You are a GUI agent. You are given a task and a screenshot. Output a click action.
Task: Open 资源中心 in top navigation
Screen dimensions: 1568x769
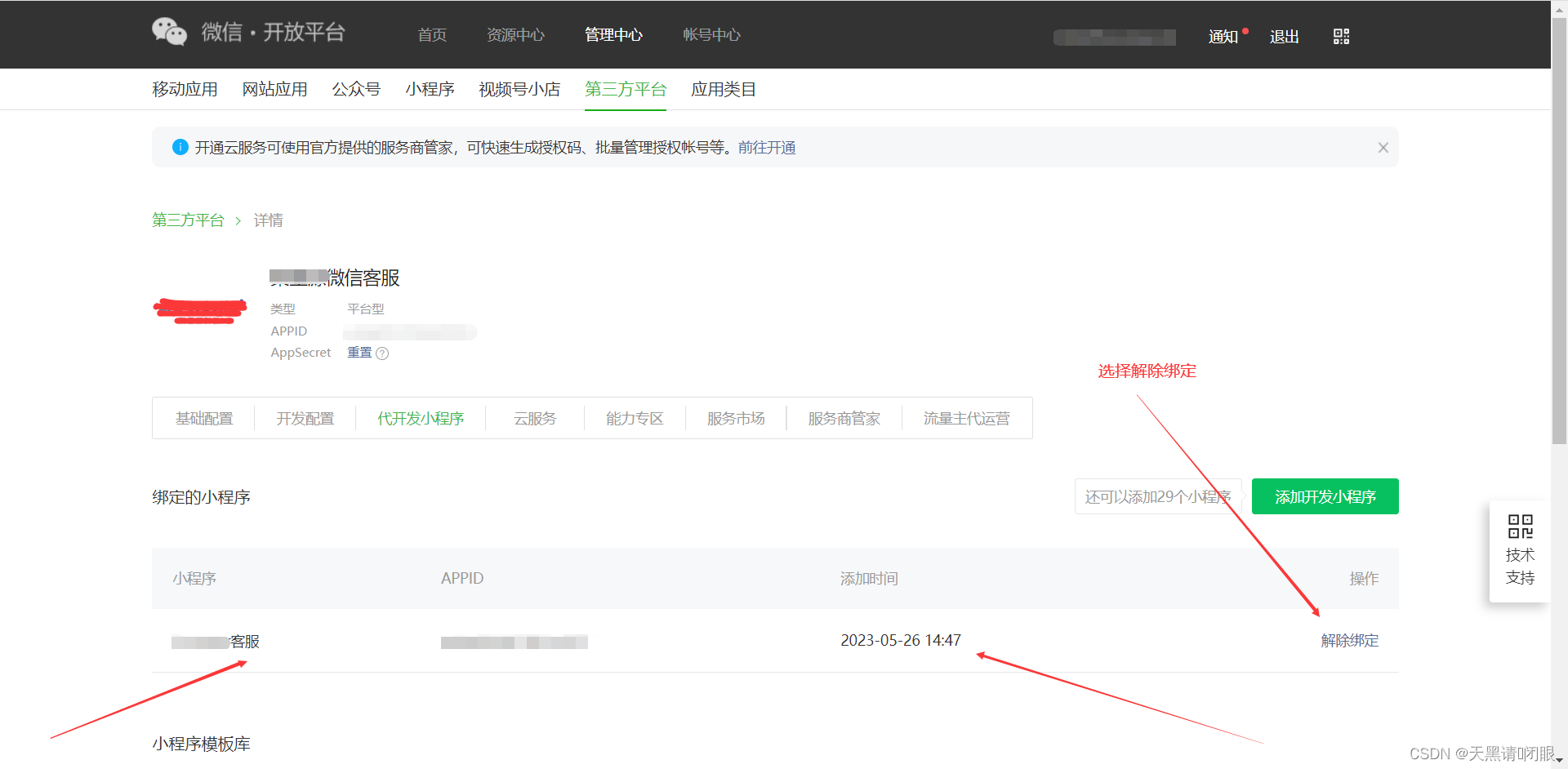515,35
